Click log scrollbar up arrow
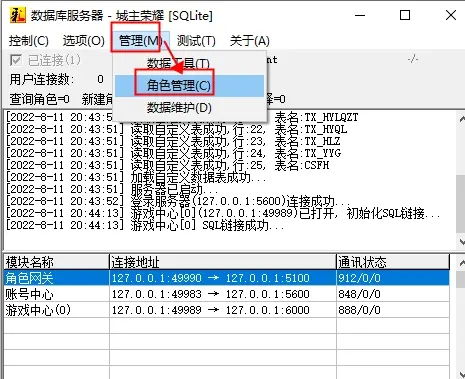The height and width of the screenshot is (379, 465). pos(461,119)
